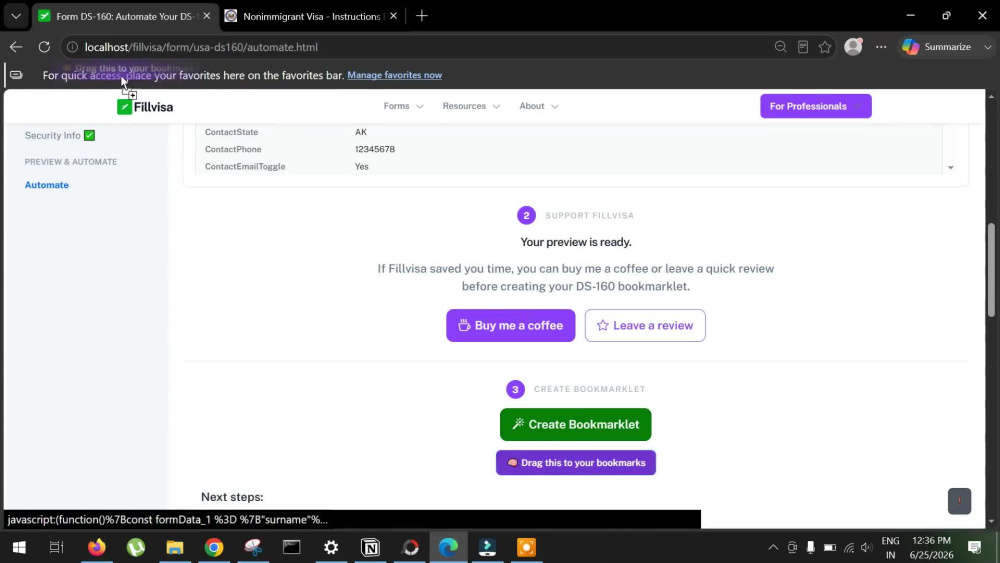Click the Security Info green checkmark
Screen dimensions: 1000x563
(89, 135)
